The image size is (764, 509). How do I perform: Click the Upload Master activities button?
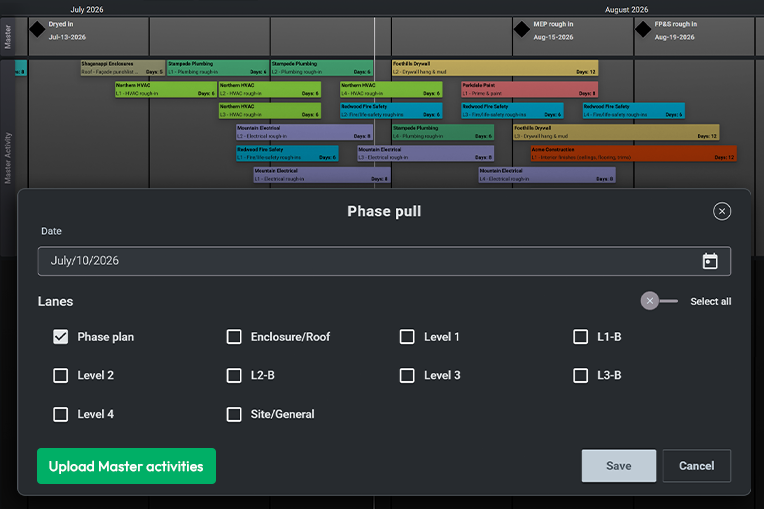[x=126, y=466]
